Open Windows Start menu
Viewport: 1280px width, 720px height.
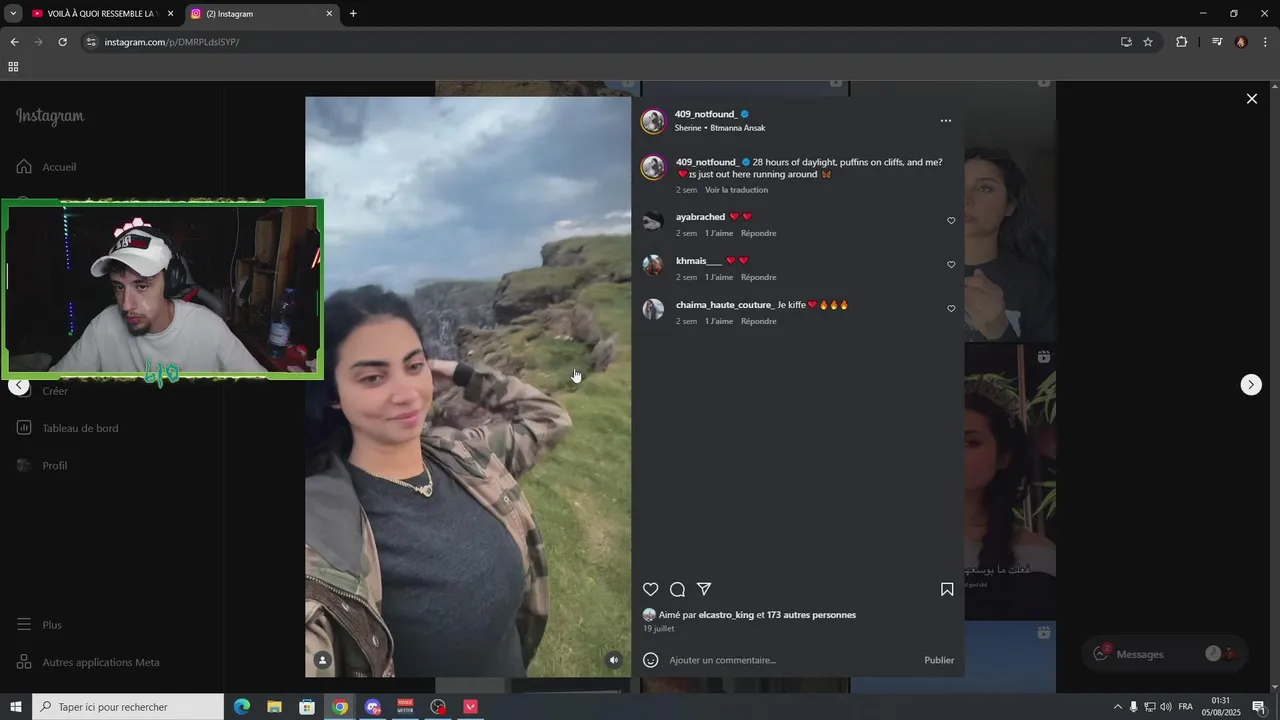tap(16, 707)
